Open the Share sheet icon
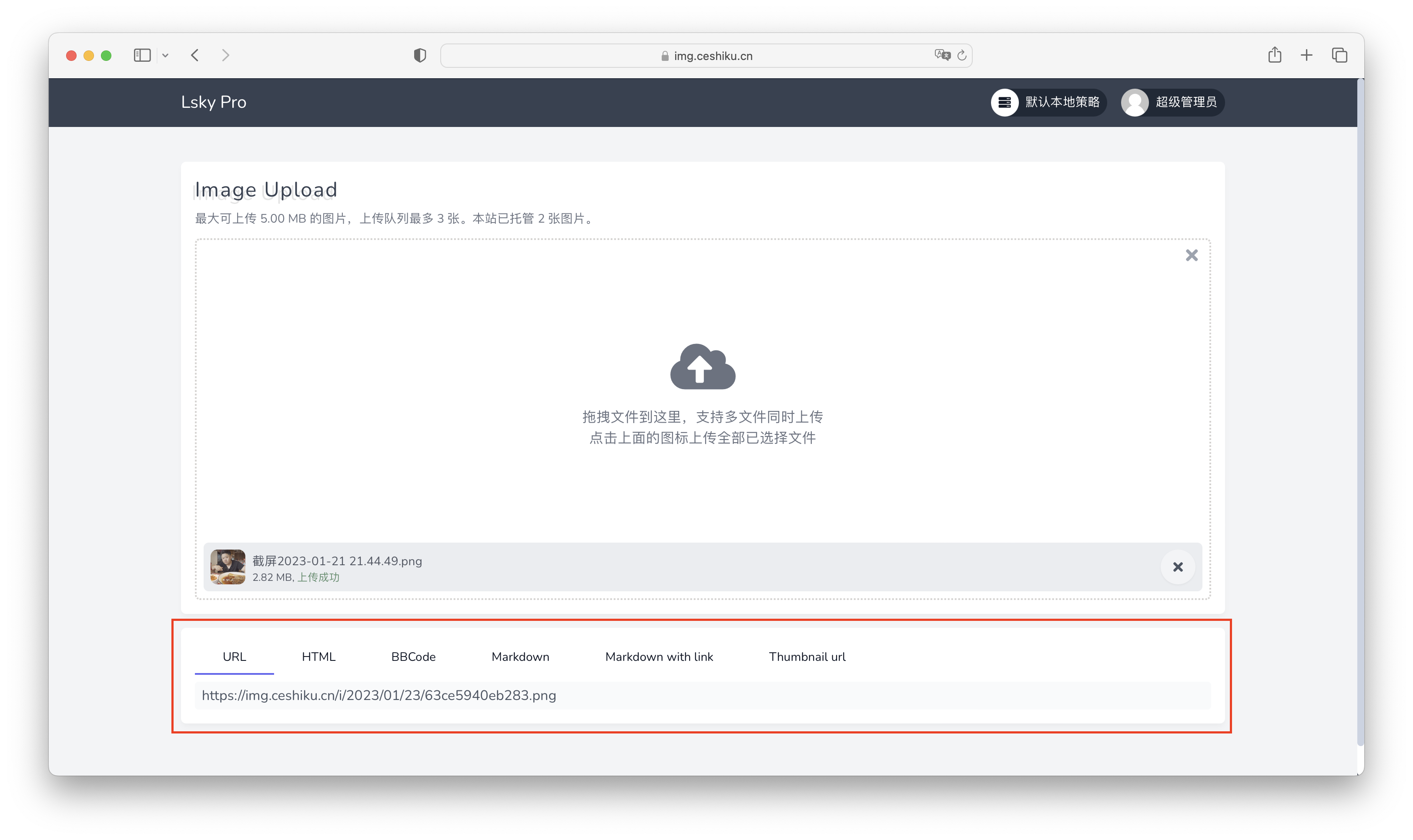 (x=1275, y=55)
